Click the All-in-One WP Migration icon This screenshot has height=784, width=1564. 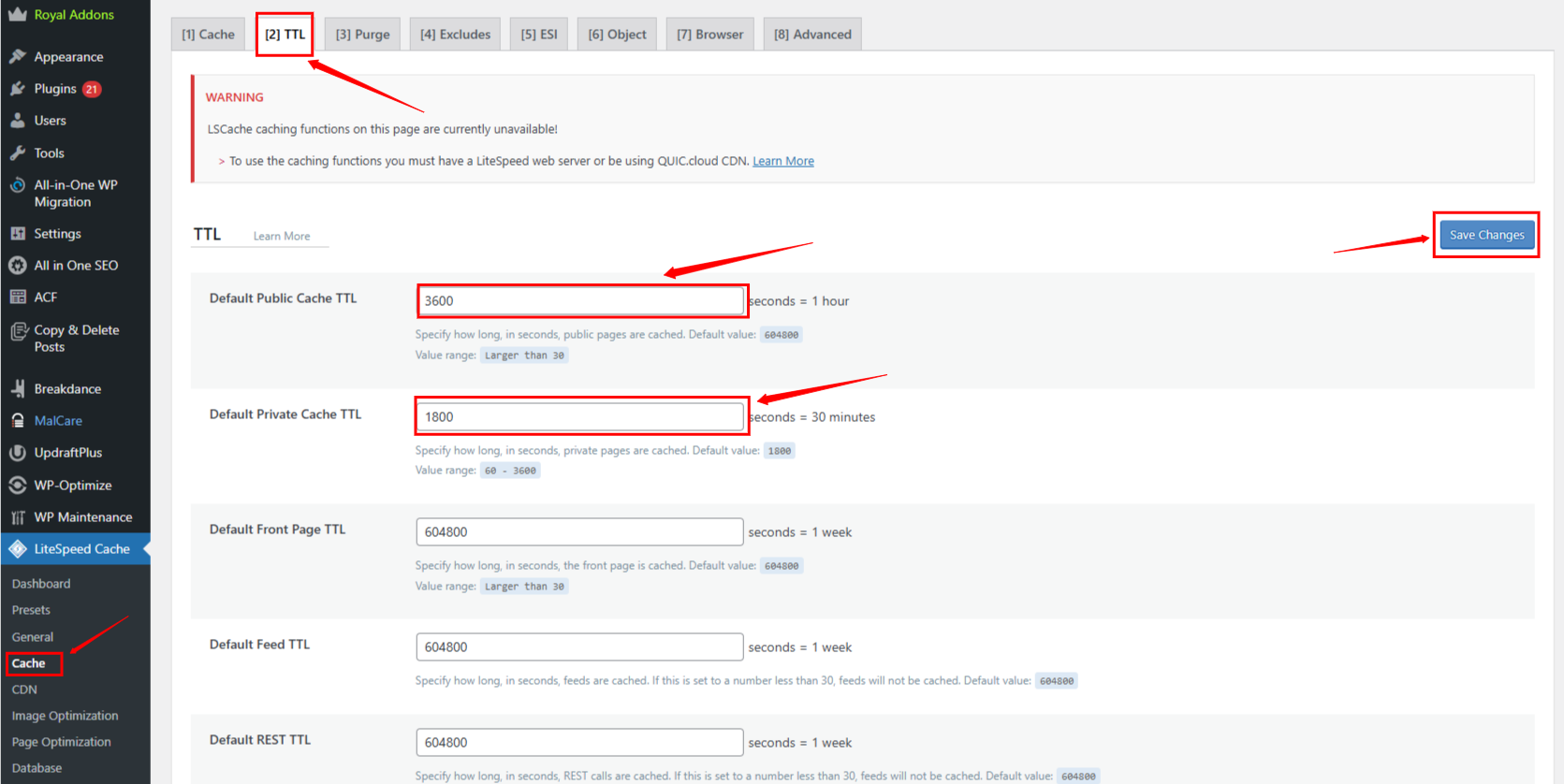click(x=17, y=185)
